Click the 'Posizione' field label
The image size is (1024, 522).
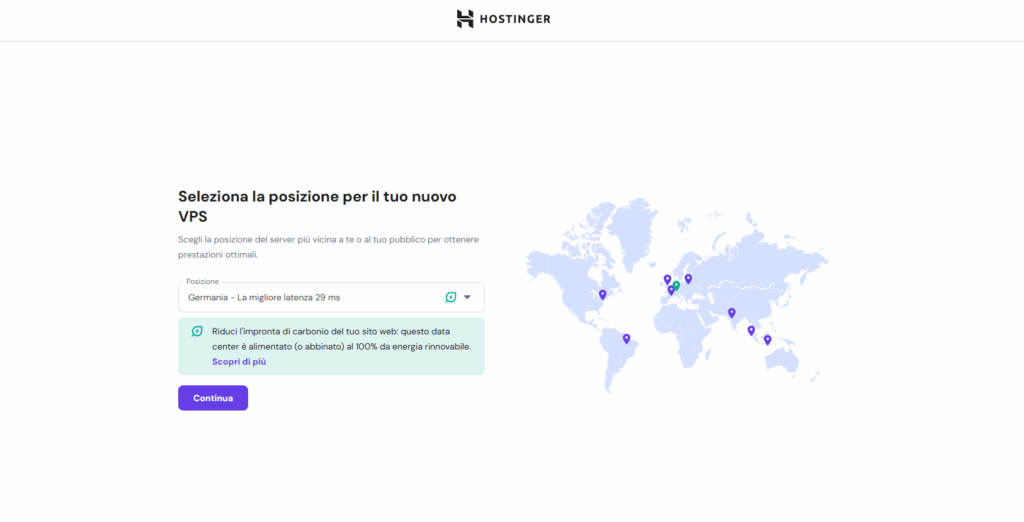(x=202, y=282)
